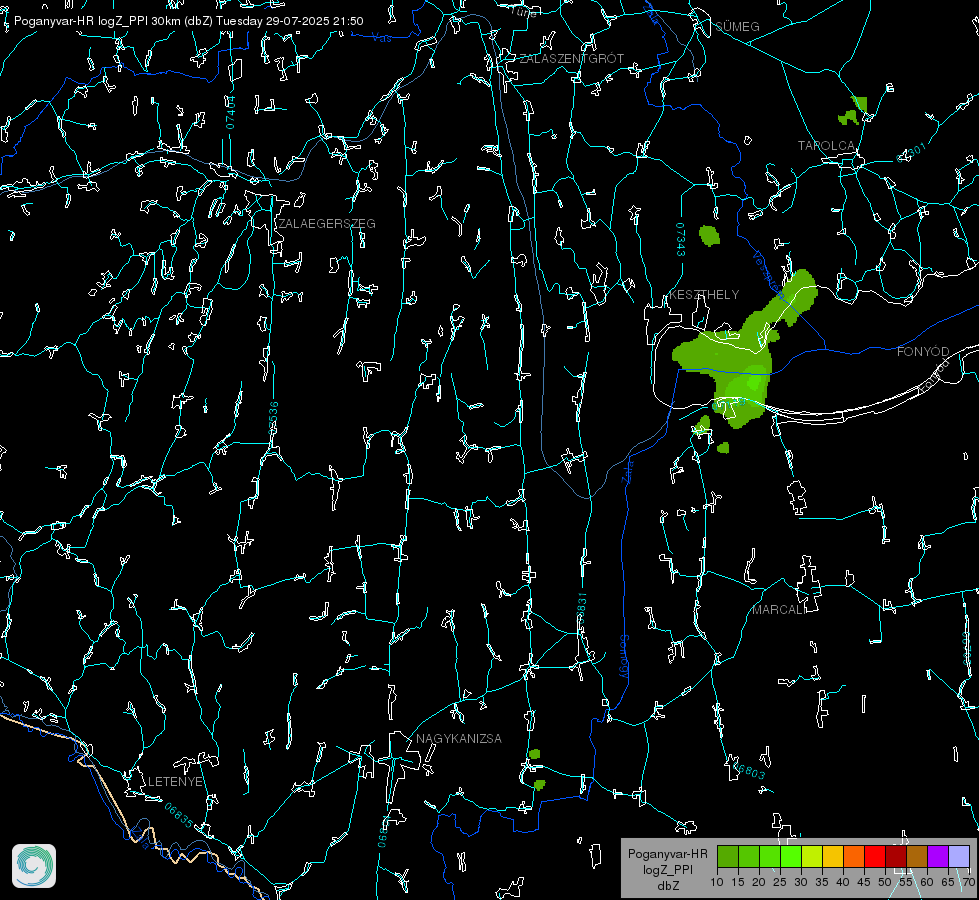Click the NAGYKANIZSA city label
The height and width of the screenshot is (900, 979).
(459, 738)
